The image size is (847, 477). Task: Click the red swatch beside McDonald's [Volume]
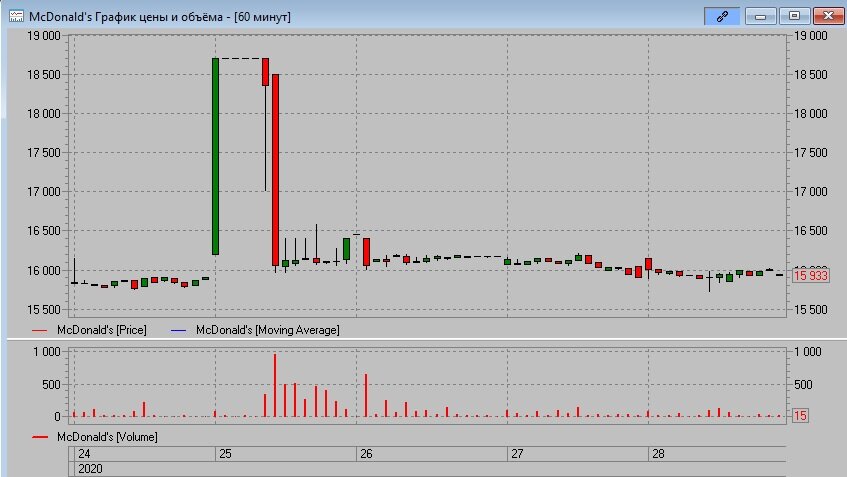pyautogui.click(x=40, y=437)
